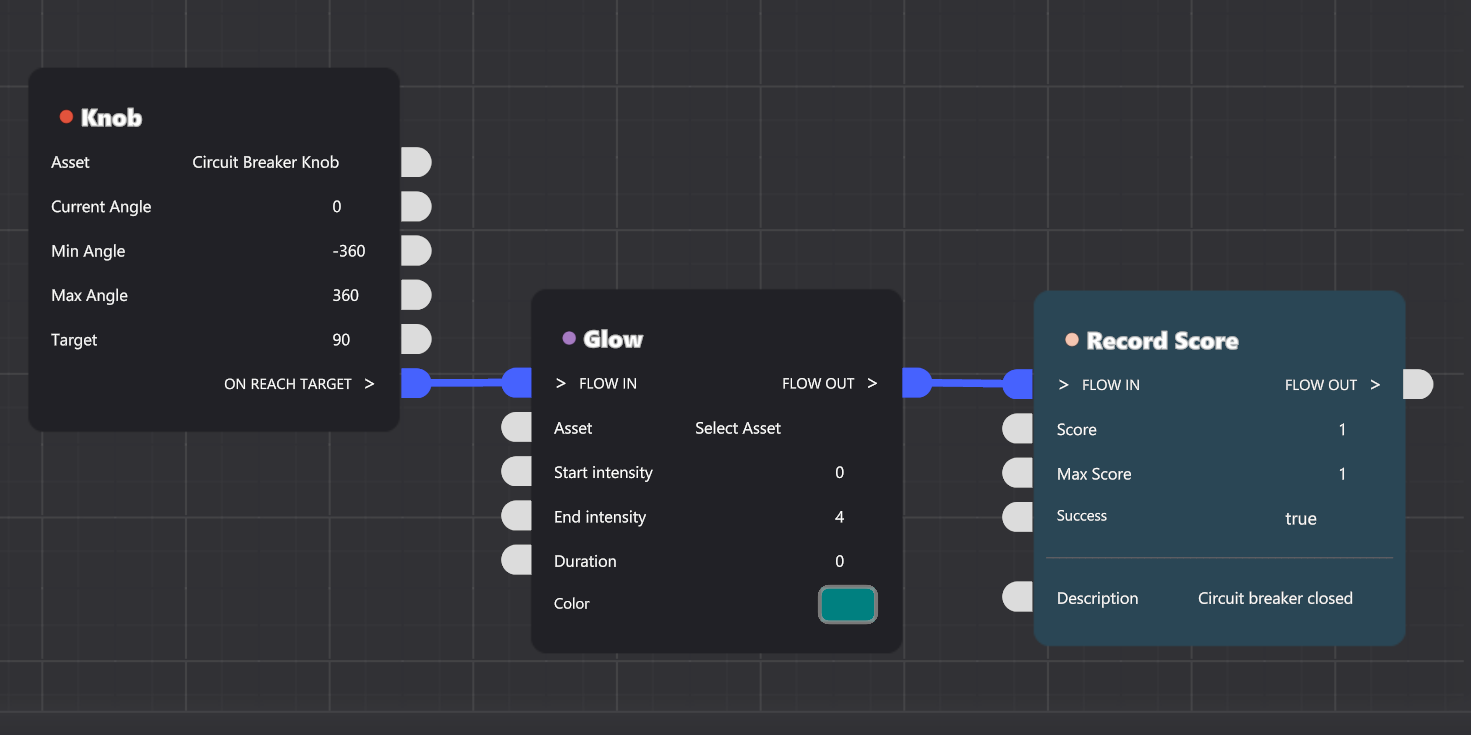Click the End intensity input port
The height and width of the screenshot is (735, 1471).
(x=516, y=517)
